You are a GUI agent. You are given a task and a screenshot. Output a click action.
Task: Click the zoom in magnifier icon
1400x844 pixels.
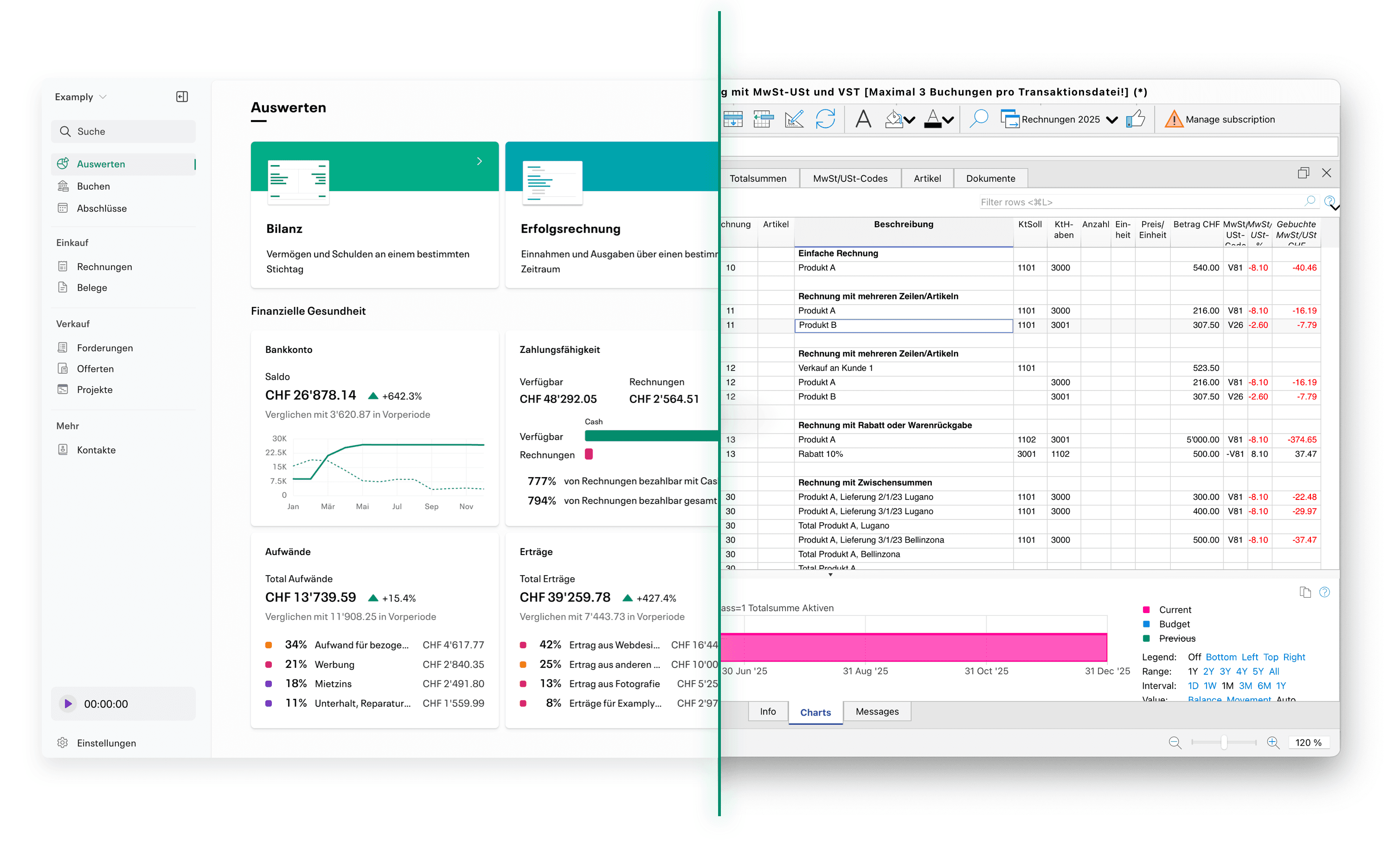click(1273, 742)
